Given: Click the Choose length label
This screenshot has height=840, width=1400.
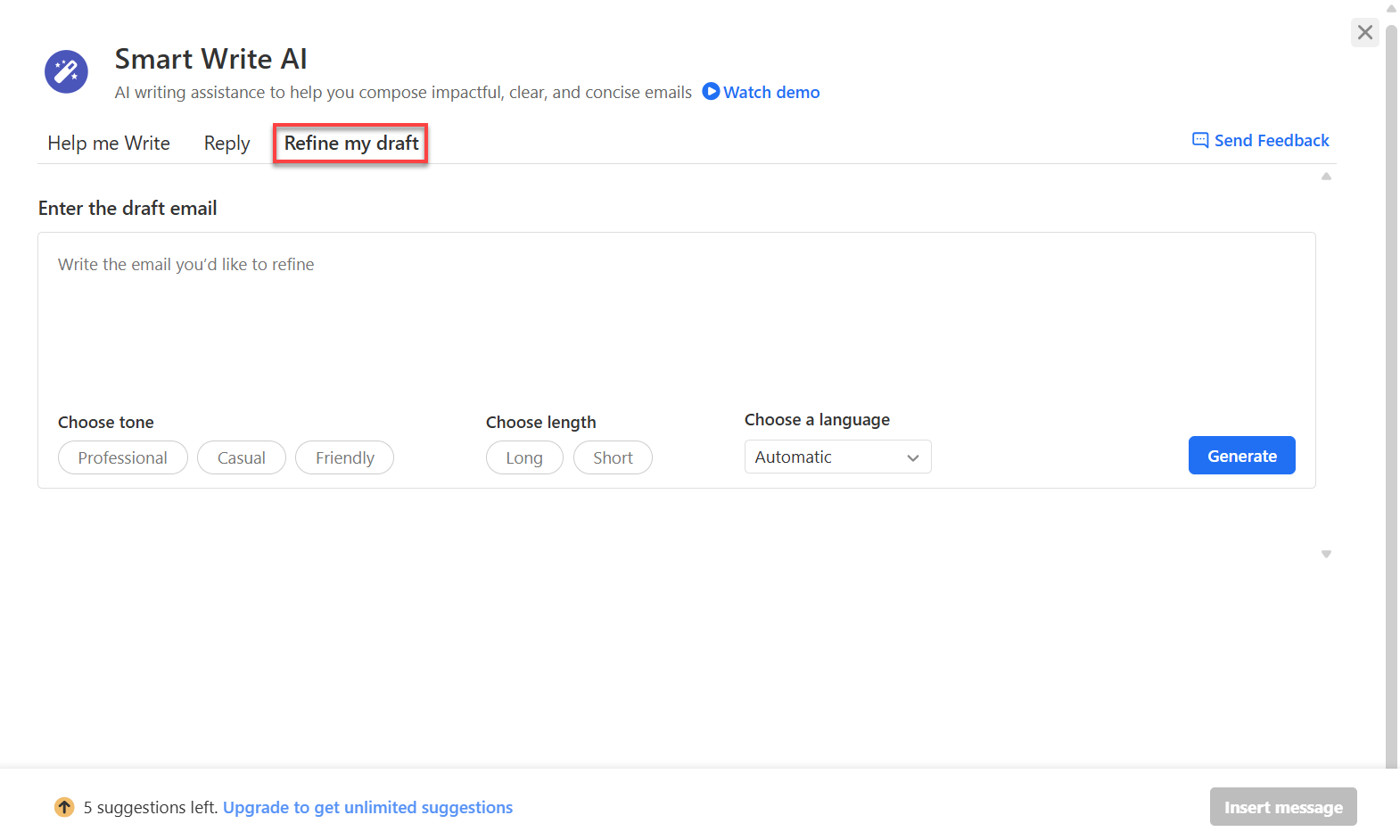Looking at the screenshot, I should click(x=540, y=422).
